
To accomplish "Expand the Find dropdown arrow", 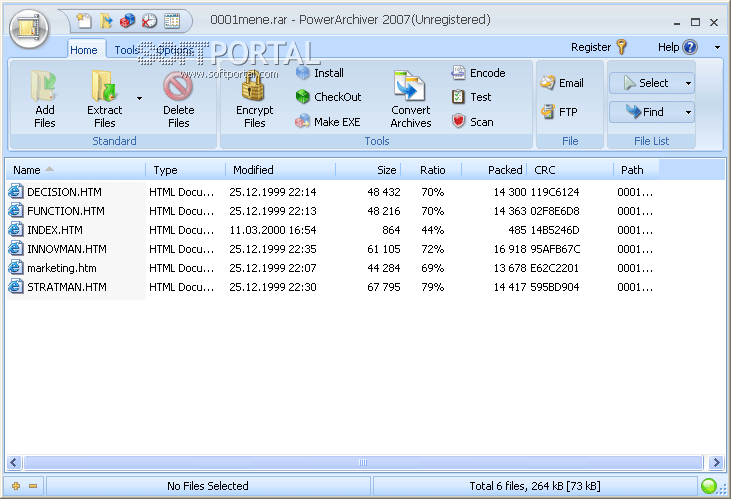I will pos(688,112).
